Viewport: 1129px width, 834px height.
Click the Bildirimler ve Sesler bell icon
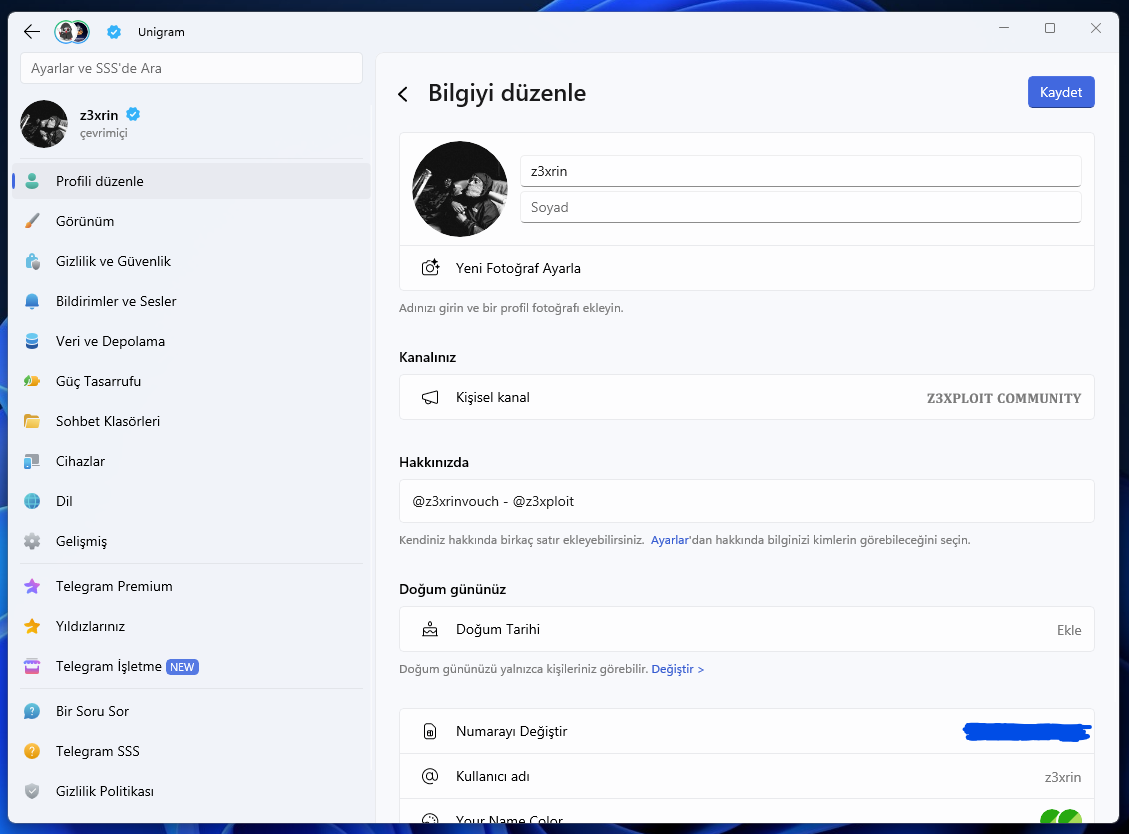point(32,301)
